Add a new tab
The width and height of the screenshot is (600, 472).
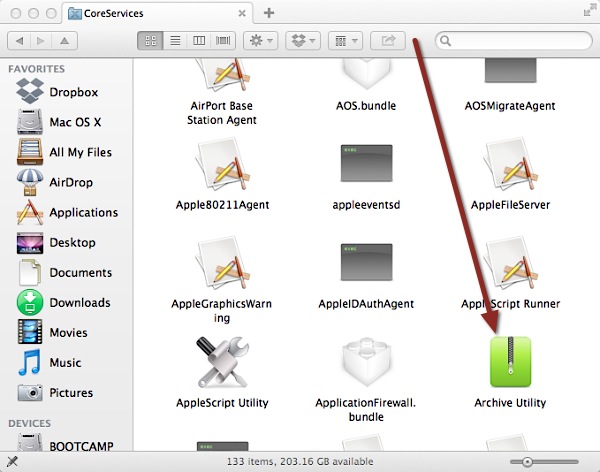[269, 13]
